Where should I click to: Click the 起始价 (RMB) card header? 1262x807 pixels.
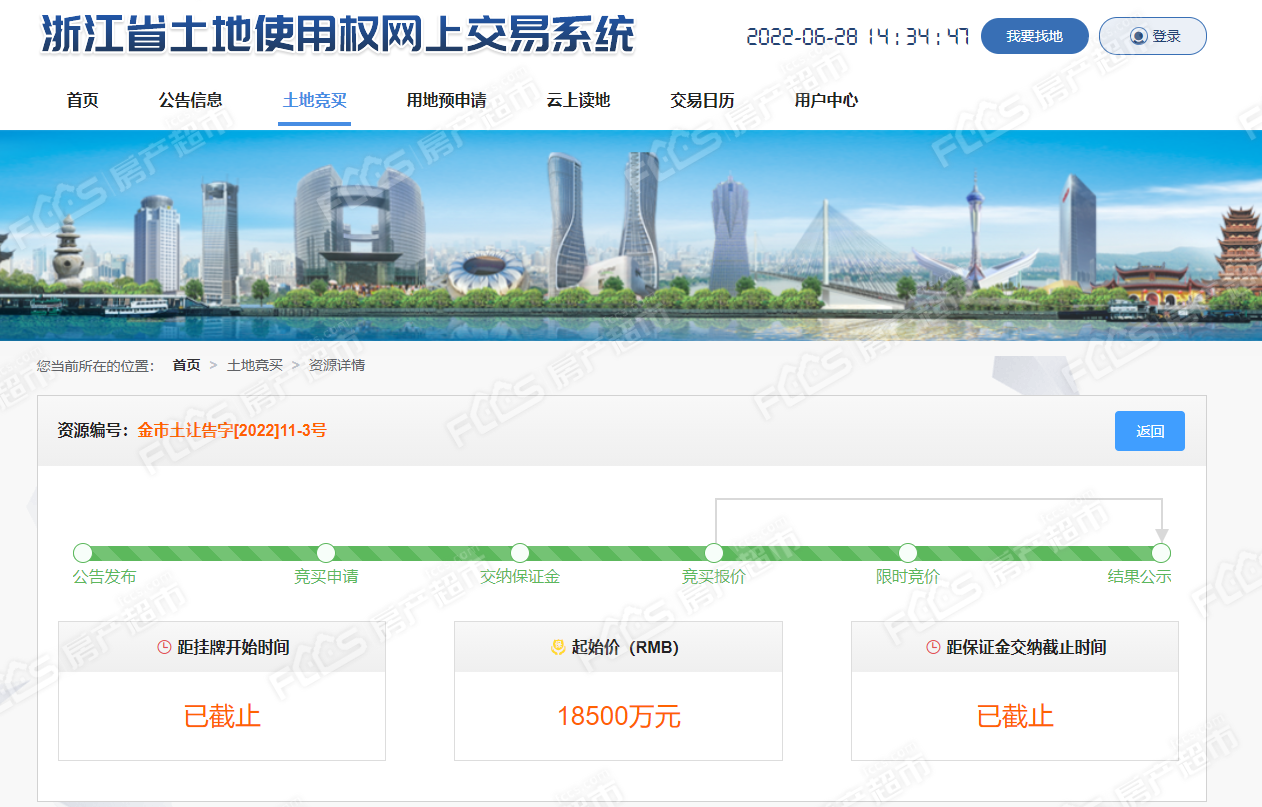click(618, 647)
